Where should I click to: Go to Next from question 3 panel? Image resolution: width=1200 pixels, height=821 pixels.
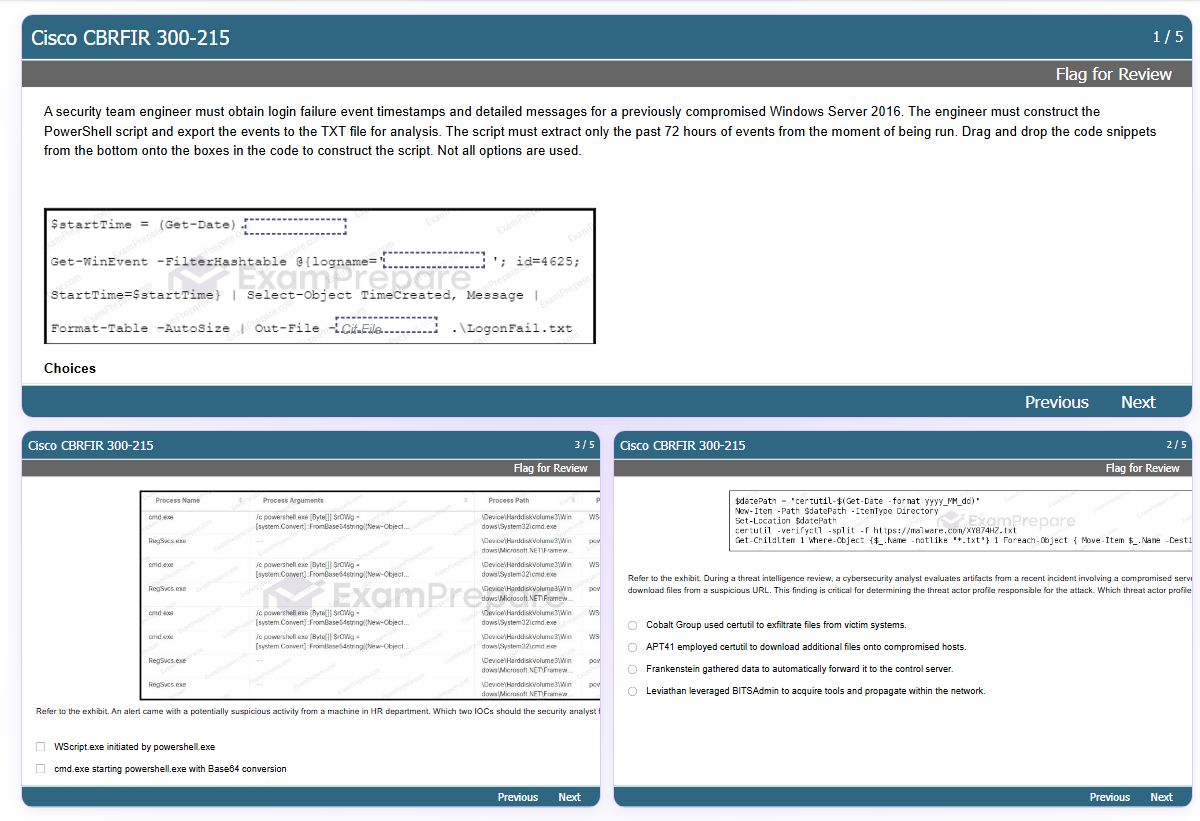point(569,797)
